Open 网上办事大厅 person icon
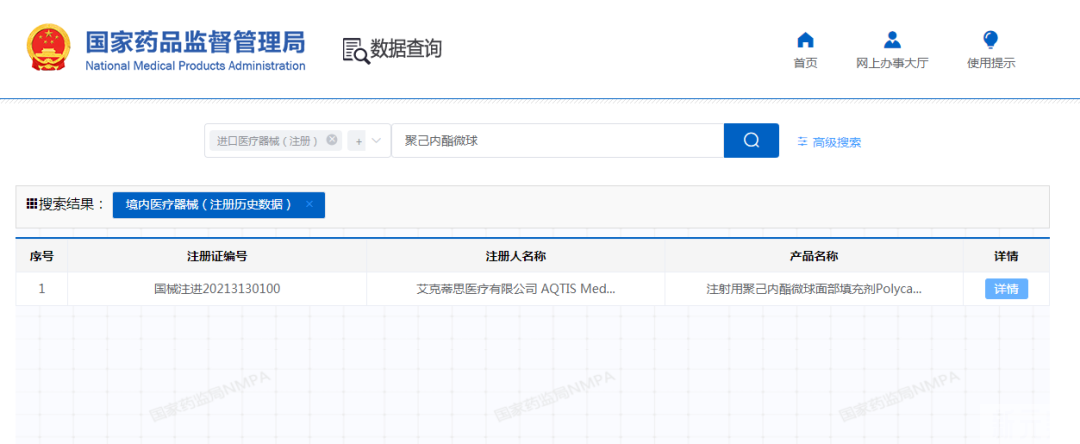The image size is (1080, 444). [892, 40]
